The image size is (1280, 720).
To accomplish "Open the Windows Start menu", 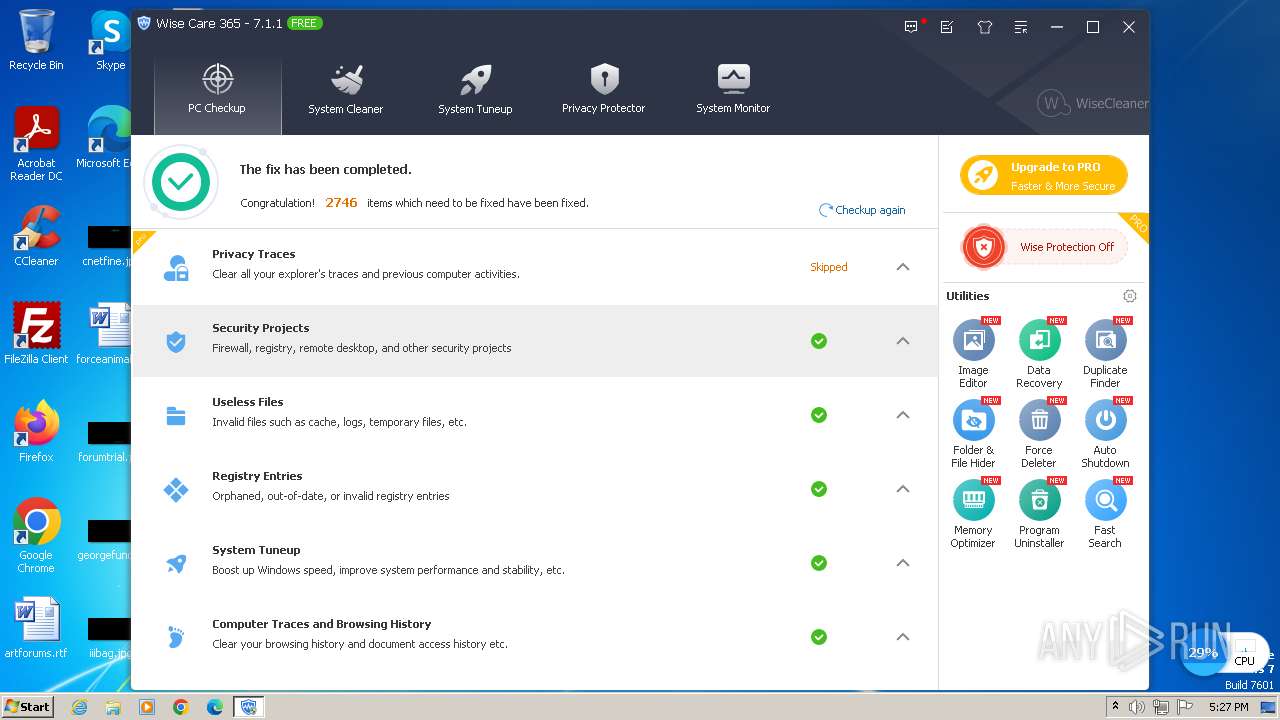I will [x=27, y=706].
